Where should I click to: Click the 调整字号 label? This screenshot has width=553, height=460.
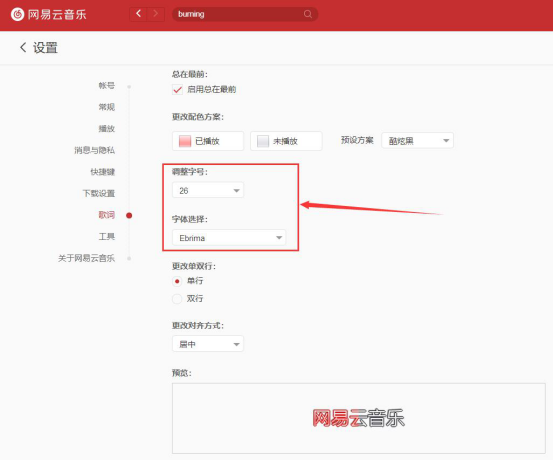click(x=190, y=172)
